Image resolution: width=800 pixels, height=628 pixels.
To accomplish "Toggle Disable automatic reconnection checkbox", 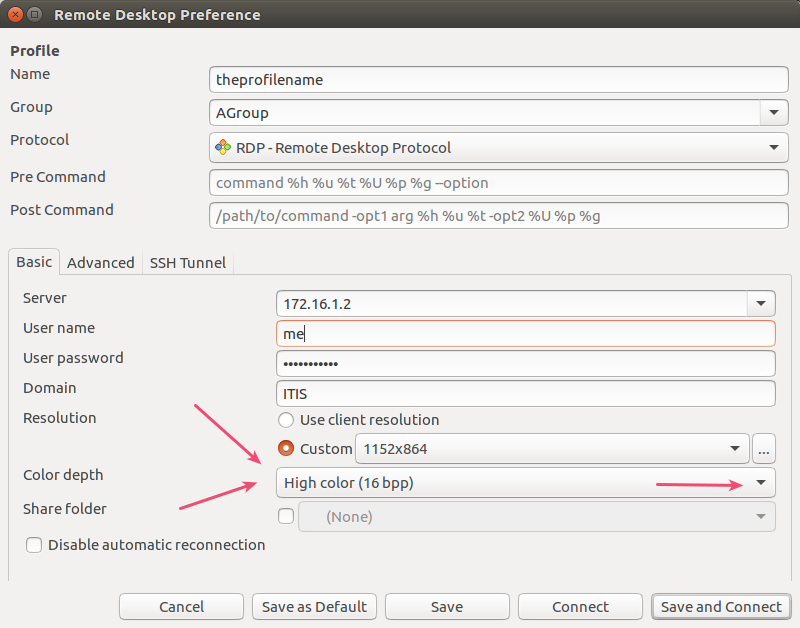I will pyautogui.click(x=34, y=545).
